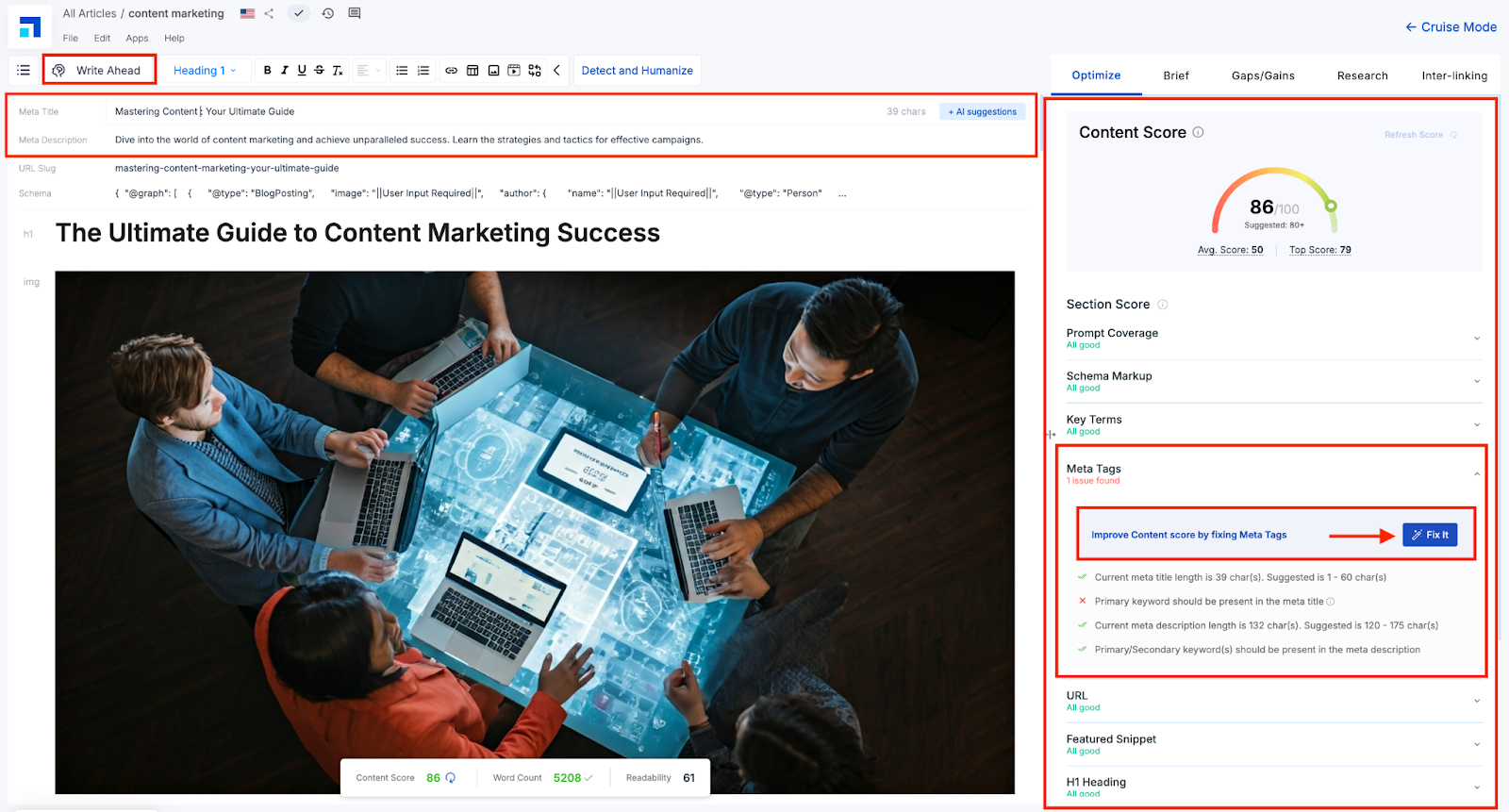Viewport: 1509px width, 812px height.
Task: Click the share icon near article title
Action: click(x=269, y=13)
